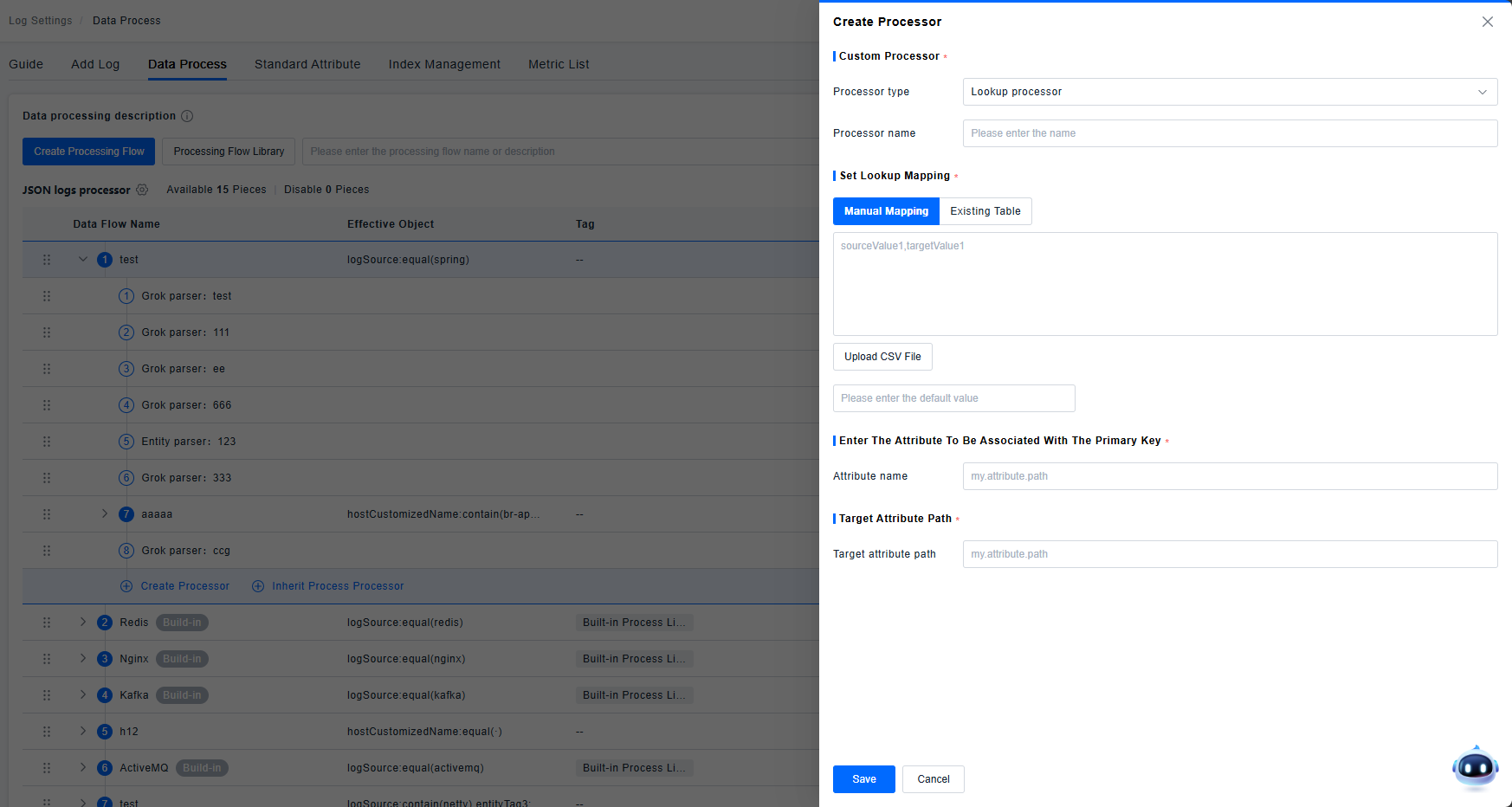Collapse the test data flow row
Image resolution: width=1512 pixels, height=807 pixels.
pos(83,260)
